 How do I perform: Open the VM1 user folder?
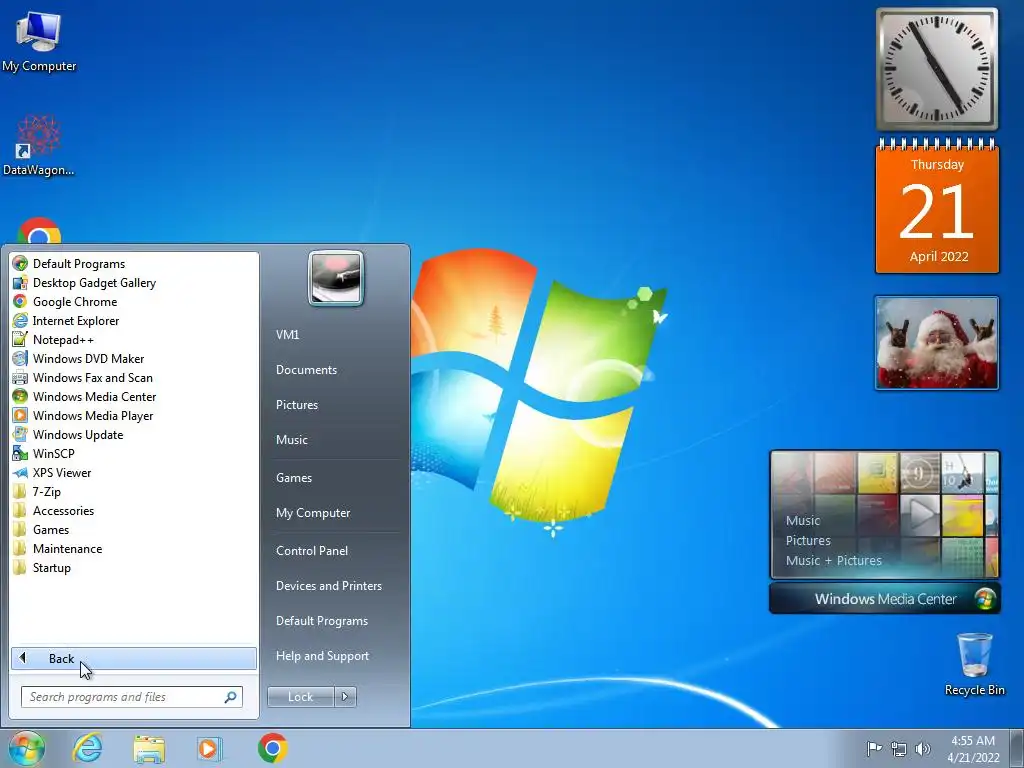(x=287, y=334)
